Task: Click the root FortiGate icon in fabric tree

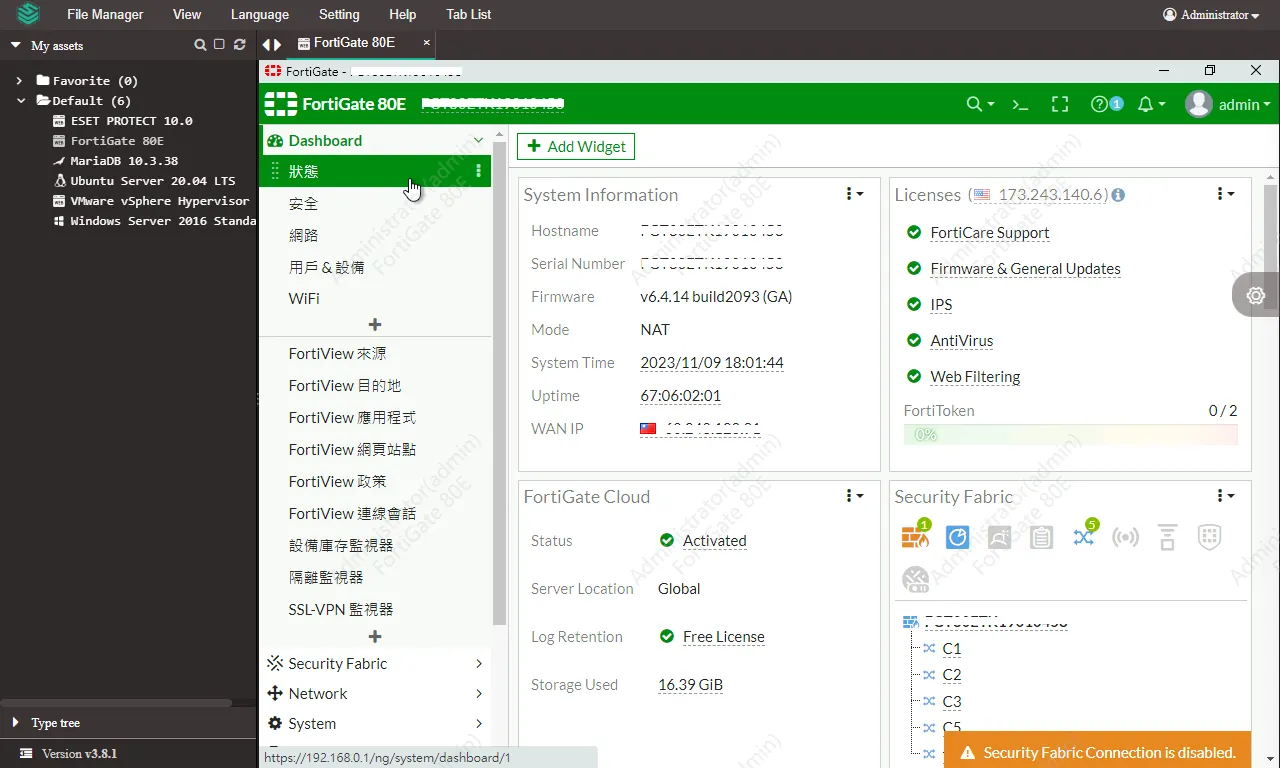Action: tap(910, 622)
